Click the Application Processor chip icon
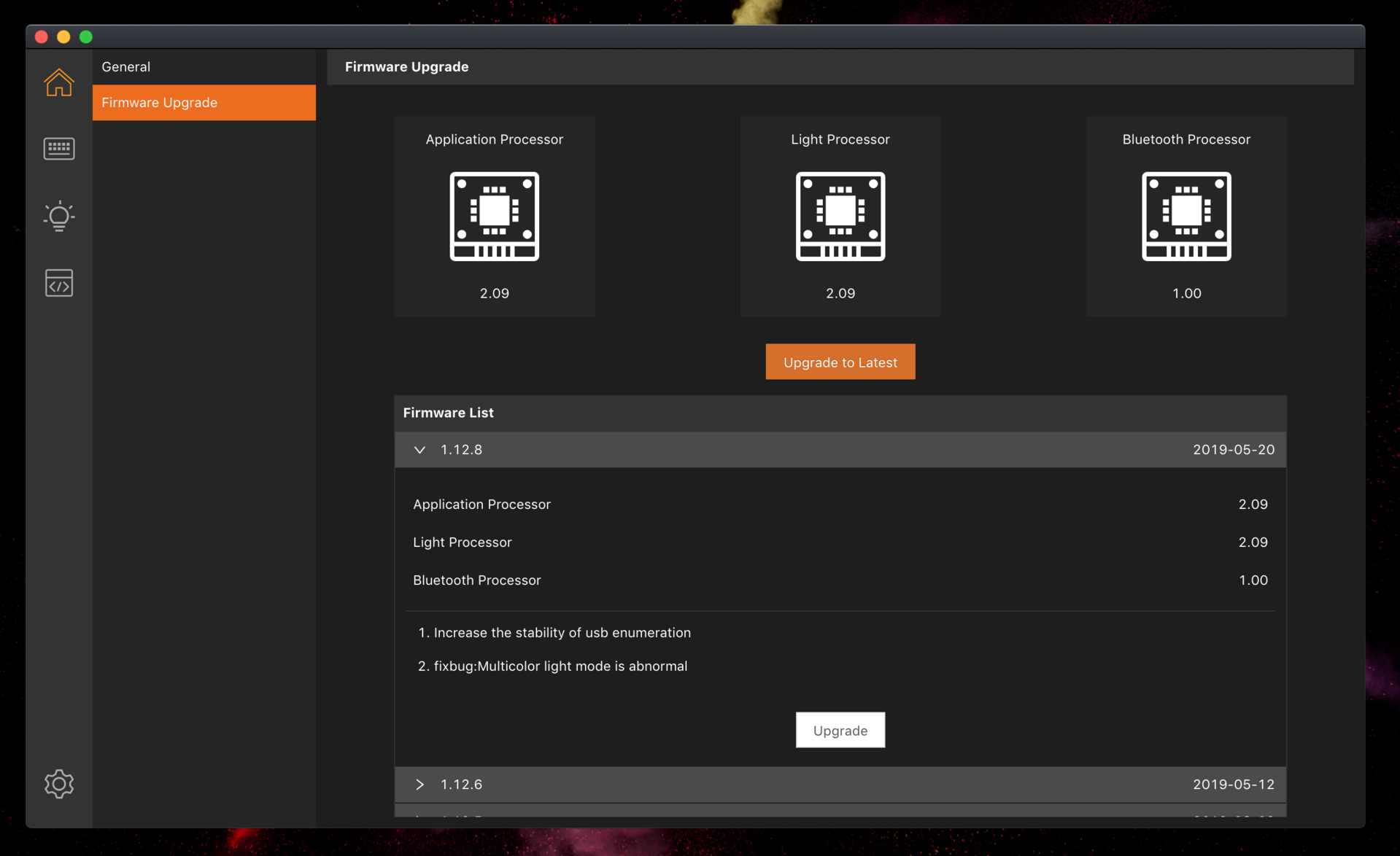Image resolution: width=1400 pixels, height=856 pixels. click(495, 217)
